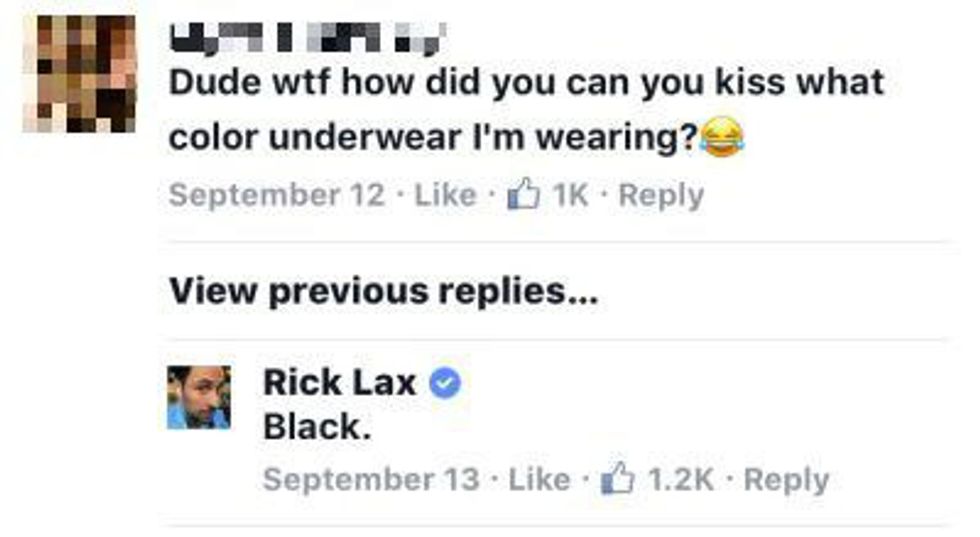The width and height of the screenshot is (980, 537).
Task: Show who liked via the 1K count
Action: (x=570, y=194)
